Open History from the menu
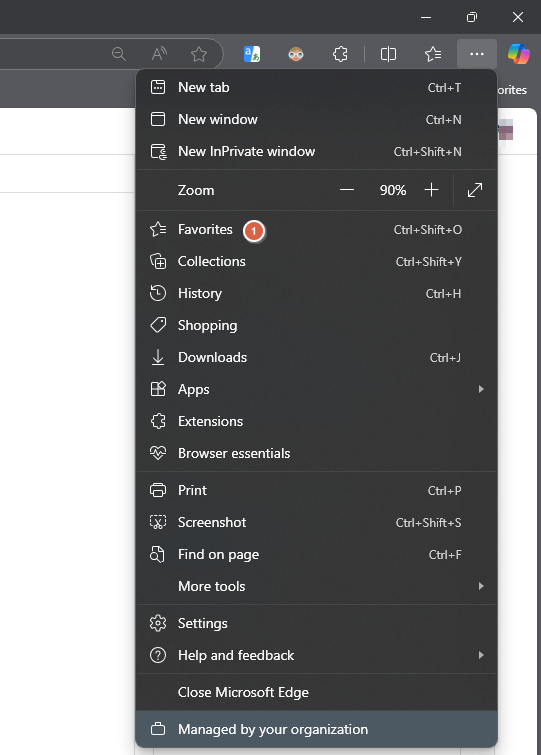541x755 pixels. (317, 293)
